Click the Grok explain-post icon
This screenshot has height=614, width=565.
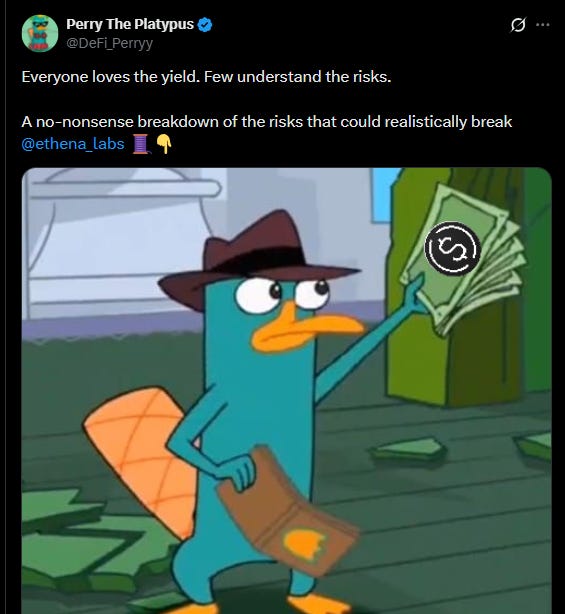point(518,25)
